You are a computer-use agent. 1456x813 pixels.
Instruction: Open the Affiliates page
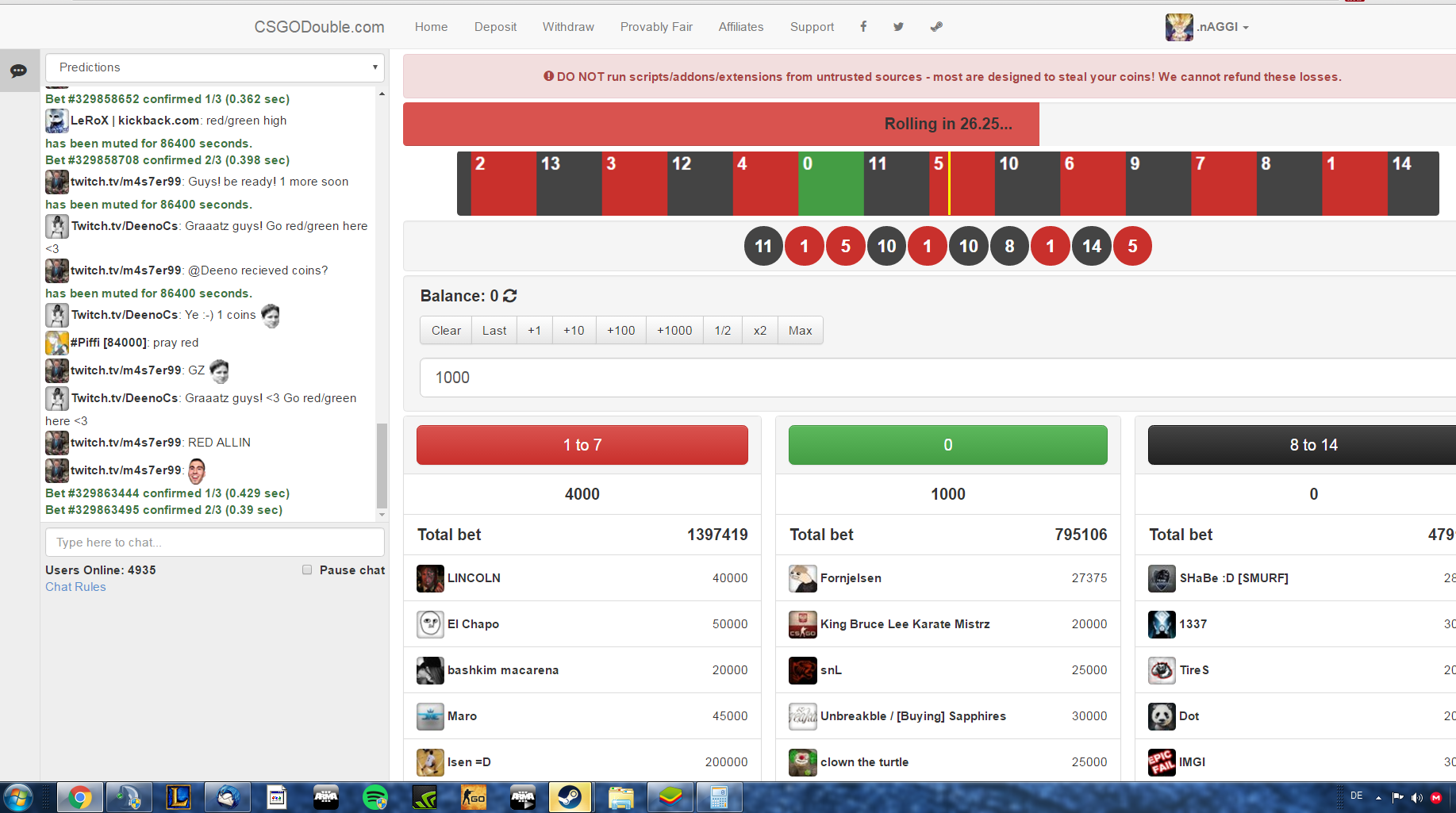pos(741,27)
